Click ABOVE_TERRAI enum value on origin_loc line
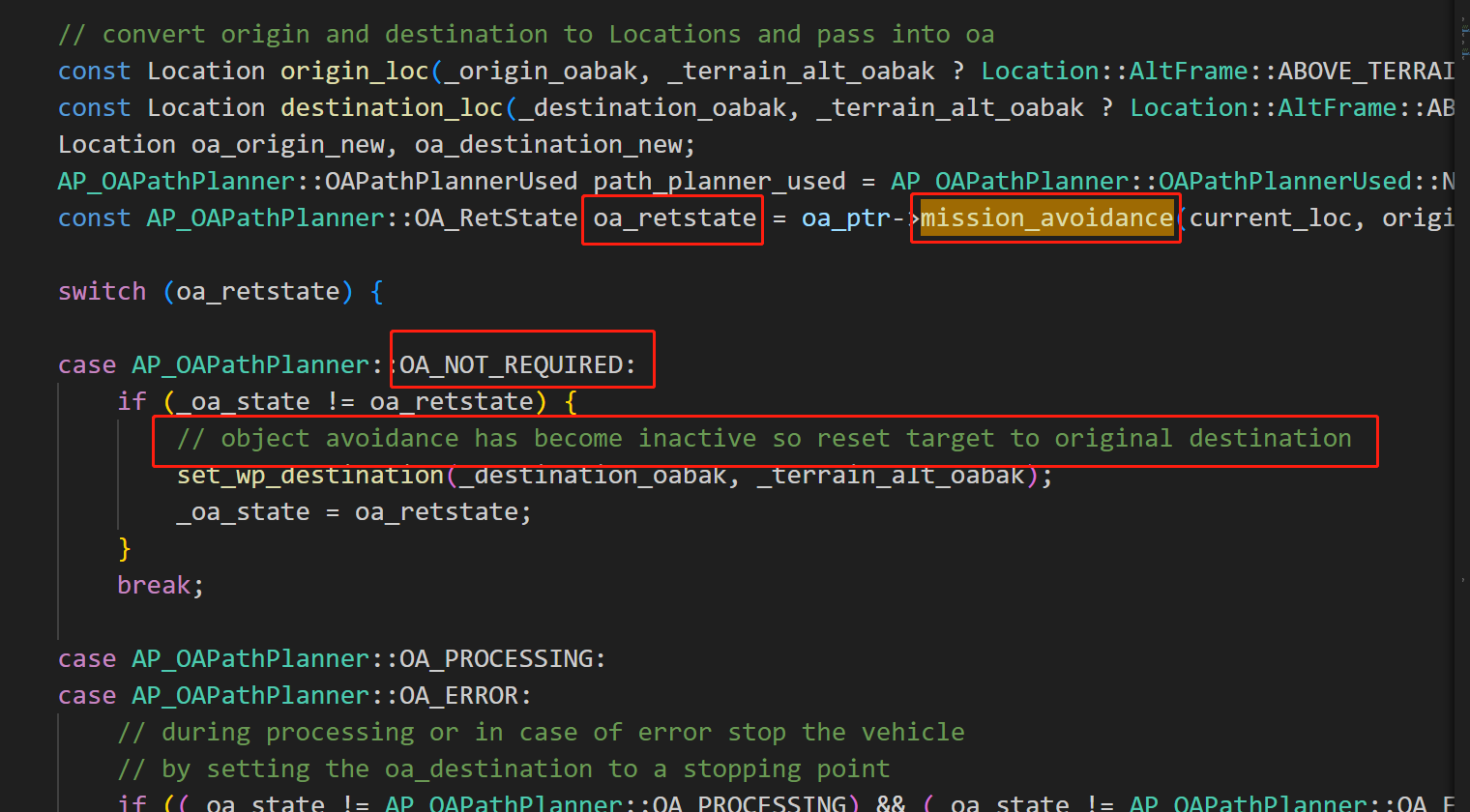This screenshot has width=1470, height=812. [x=1367, y=72]
